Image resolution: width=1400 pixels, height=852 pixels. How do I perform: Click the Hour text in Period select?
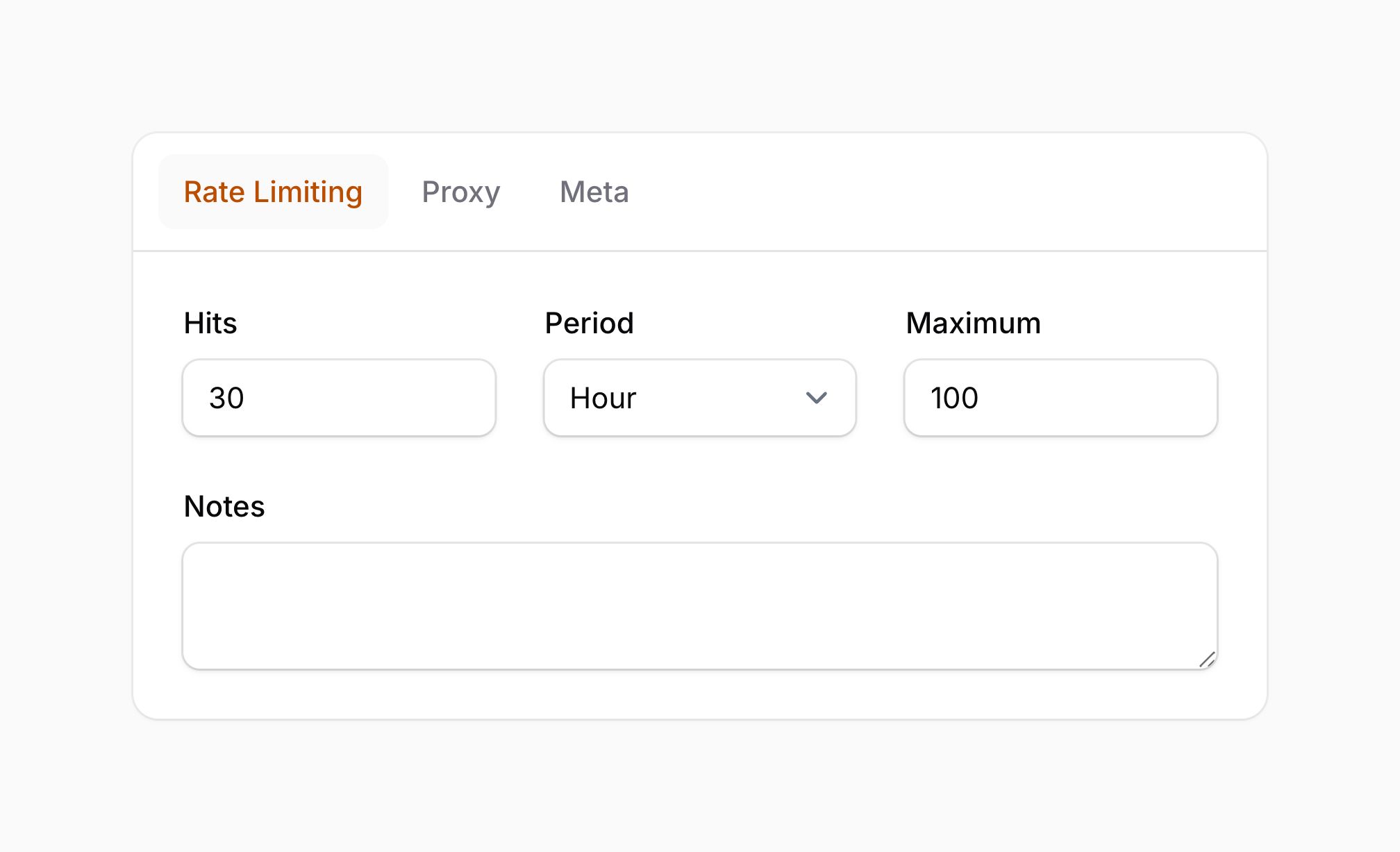point(603,399)
